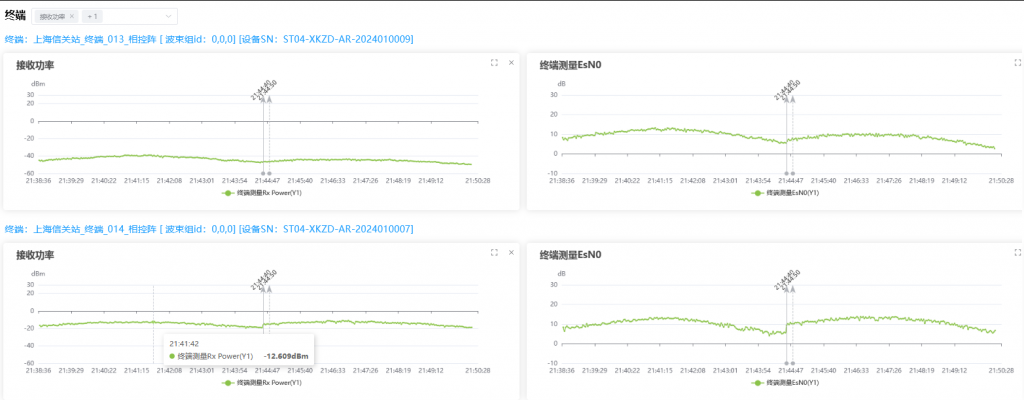Expand terminal 013 终端测量EsN0 chart to fullscreen

click(1017, 63)
